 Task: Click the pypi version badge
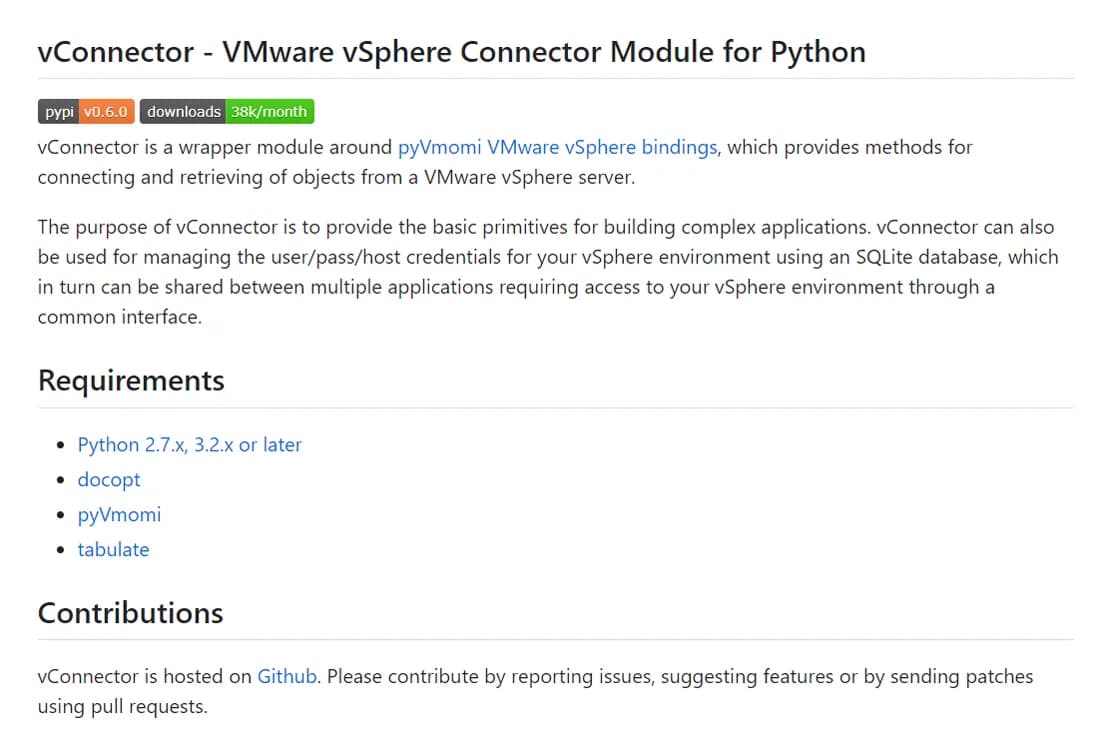(58, 111)
